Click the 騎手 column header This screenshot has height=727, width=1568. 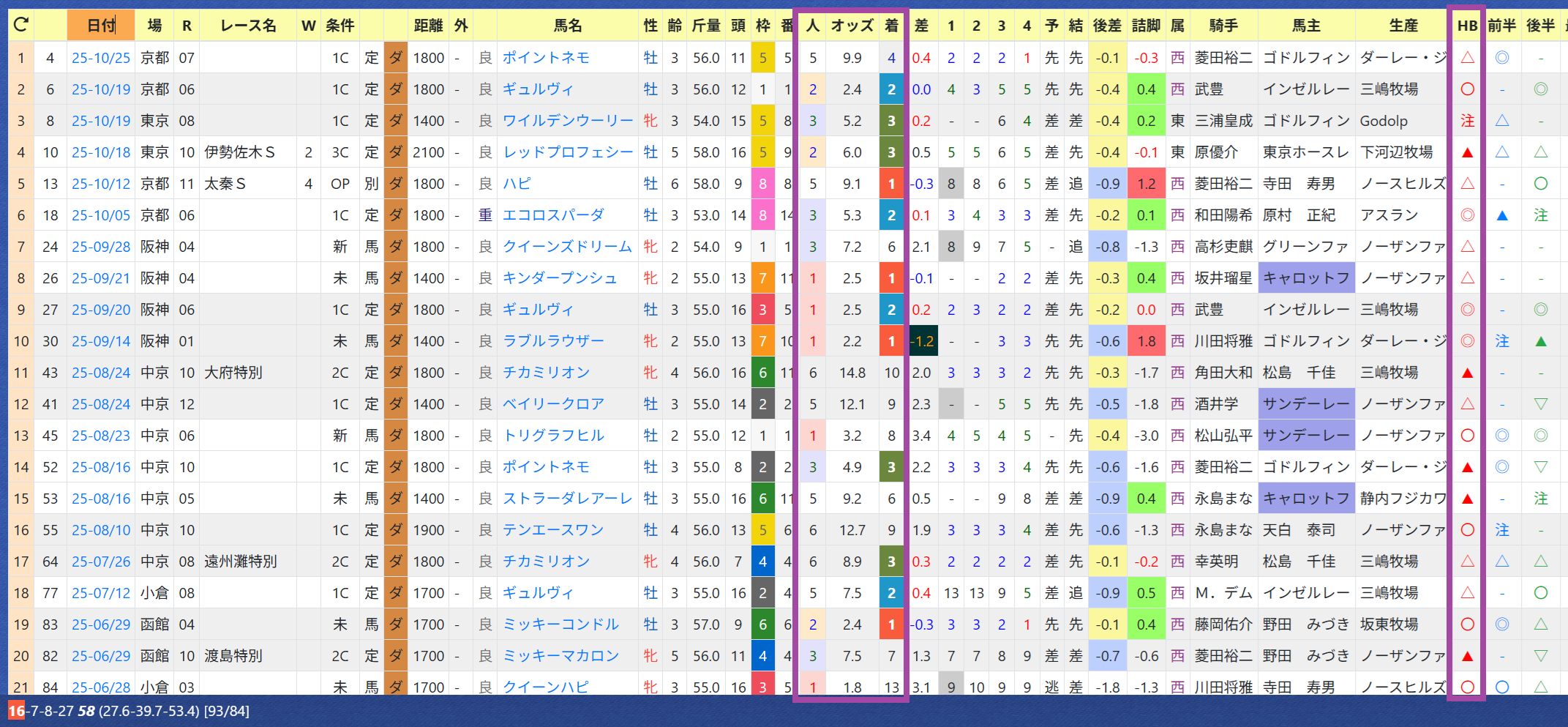1223,26
